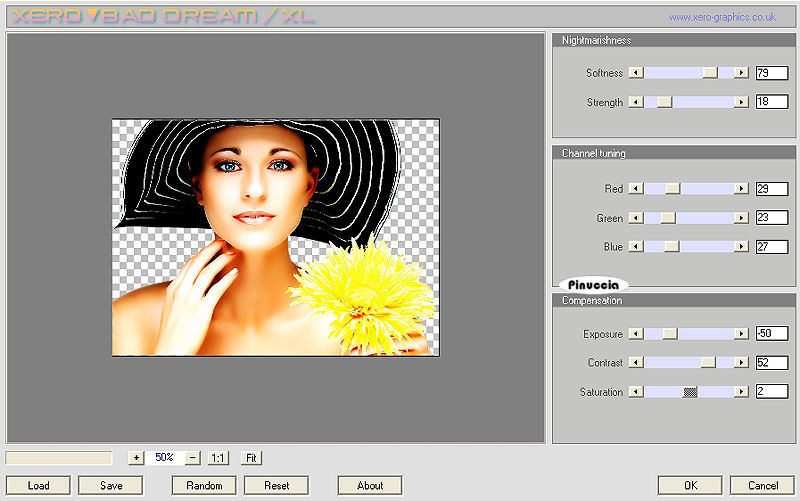Open the xero-graphics.co.uk website link

coord(722,17)
